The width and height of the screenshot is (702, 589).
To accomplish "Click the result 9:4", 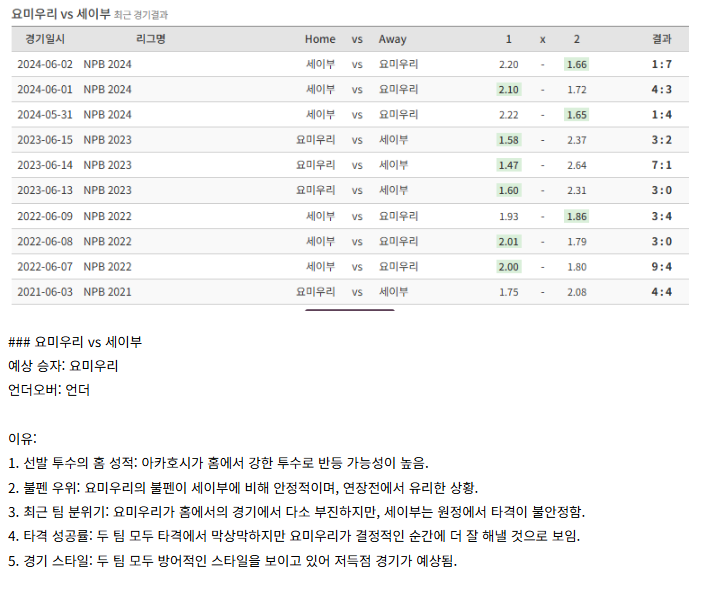I will click(x=662, y=267).
